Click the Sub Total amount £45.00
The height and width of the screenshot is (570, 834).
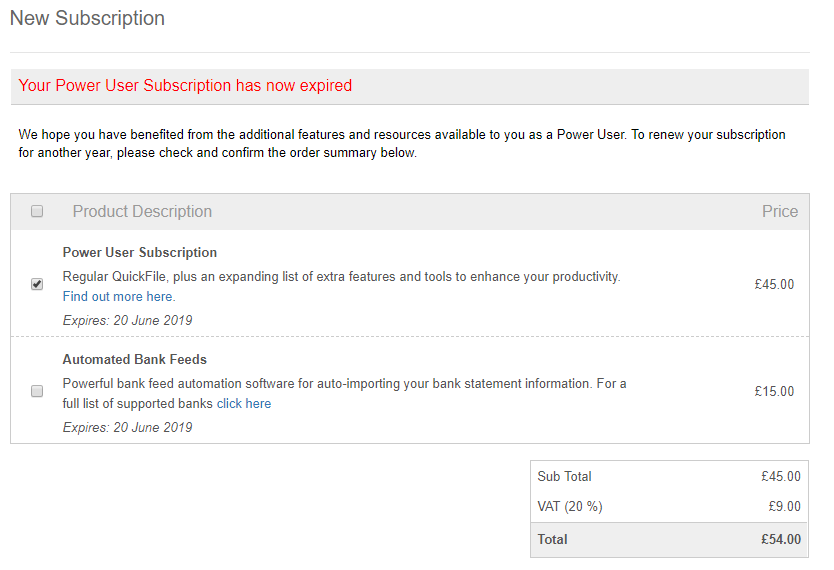(x=781, y=476)
